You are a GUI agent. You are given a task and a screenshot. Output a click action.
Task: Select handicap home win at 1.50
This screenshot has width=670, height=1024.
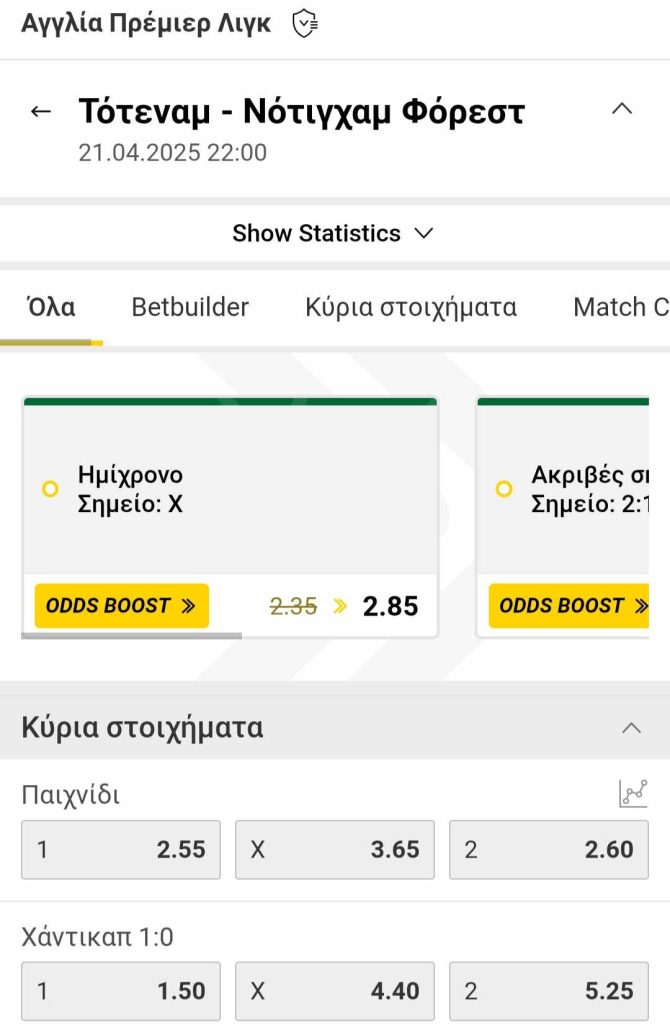121,991
